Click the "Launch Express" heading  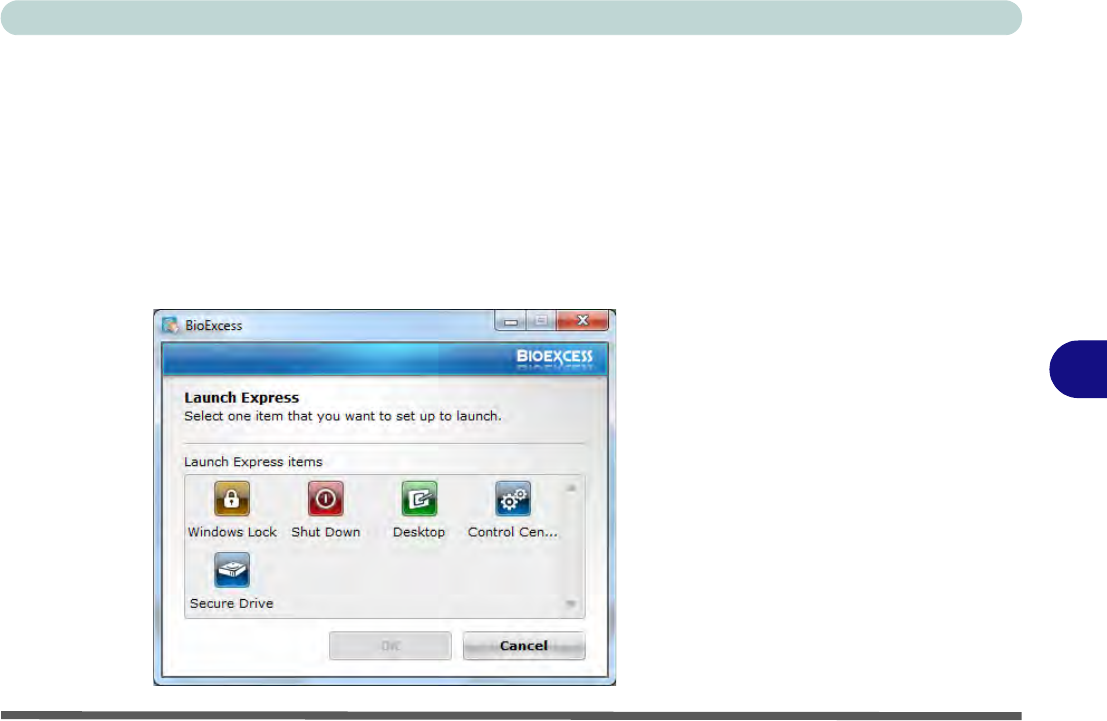pyautogui.click(x=241, y=398)
